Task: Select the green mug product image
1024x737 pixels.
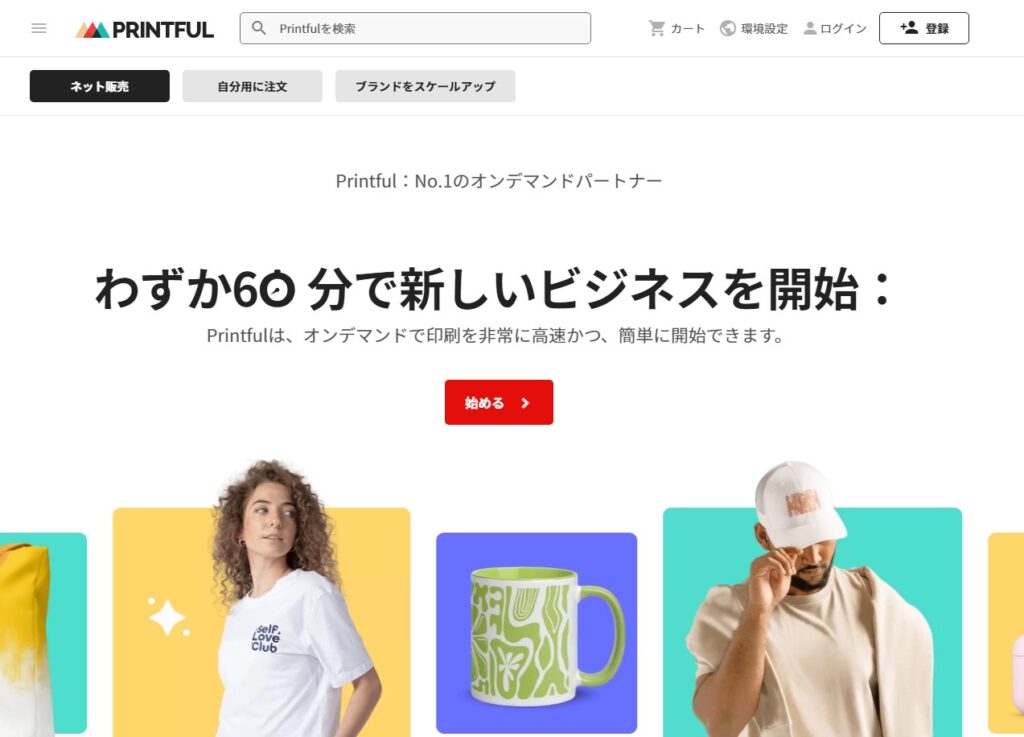Action: (537, 633)
